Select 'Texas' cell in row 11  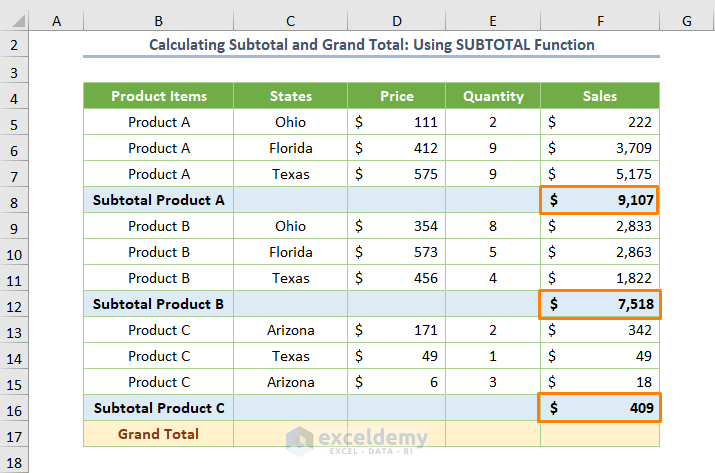tap(290, 278)
